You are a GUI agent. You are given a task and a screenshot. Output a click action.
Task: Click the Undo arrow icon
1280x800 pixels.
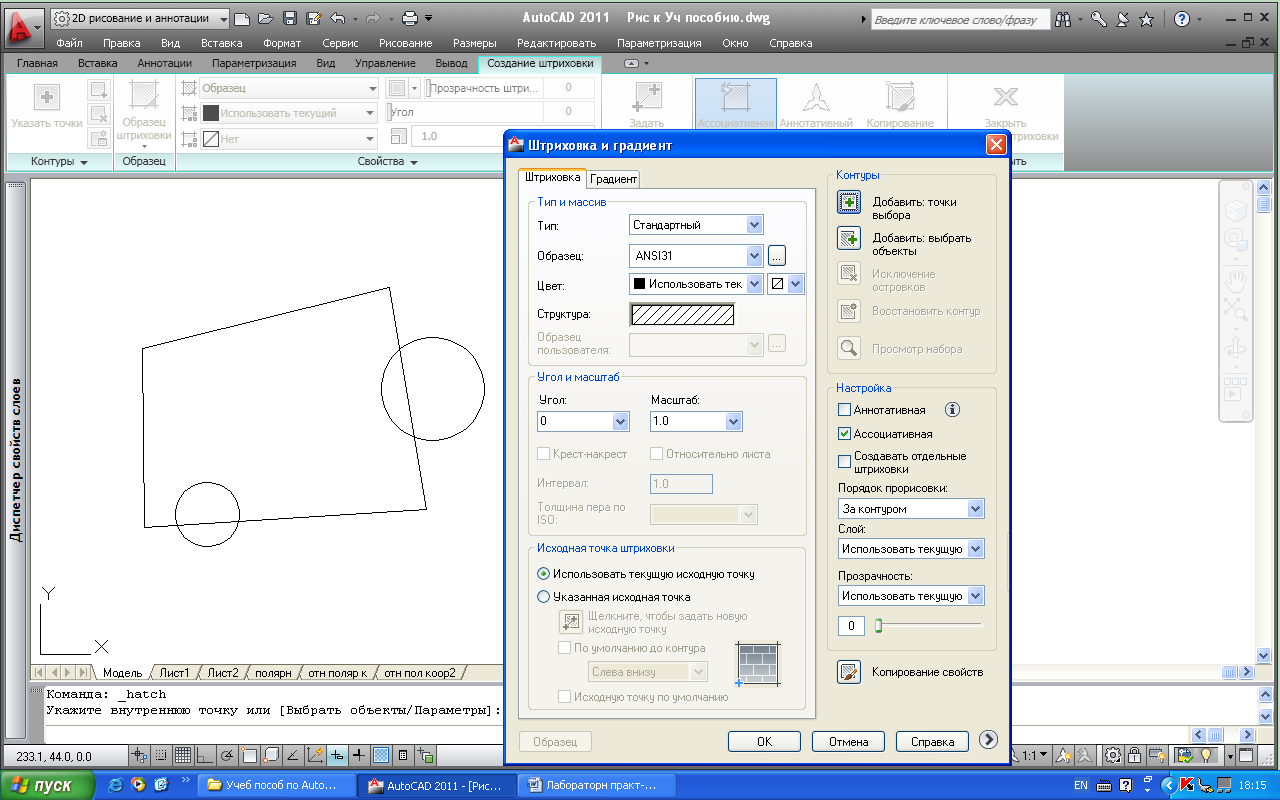tap(337, 18)
